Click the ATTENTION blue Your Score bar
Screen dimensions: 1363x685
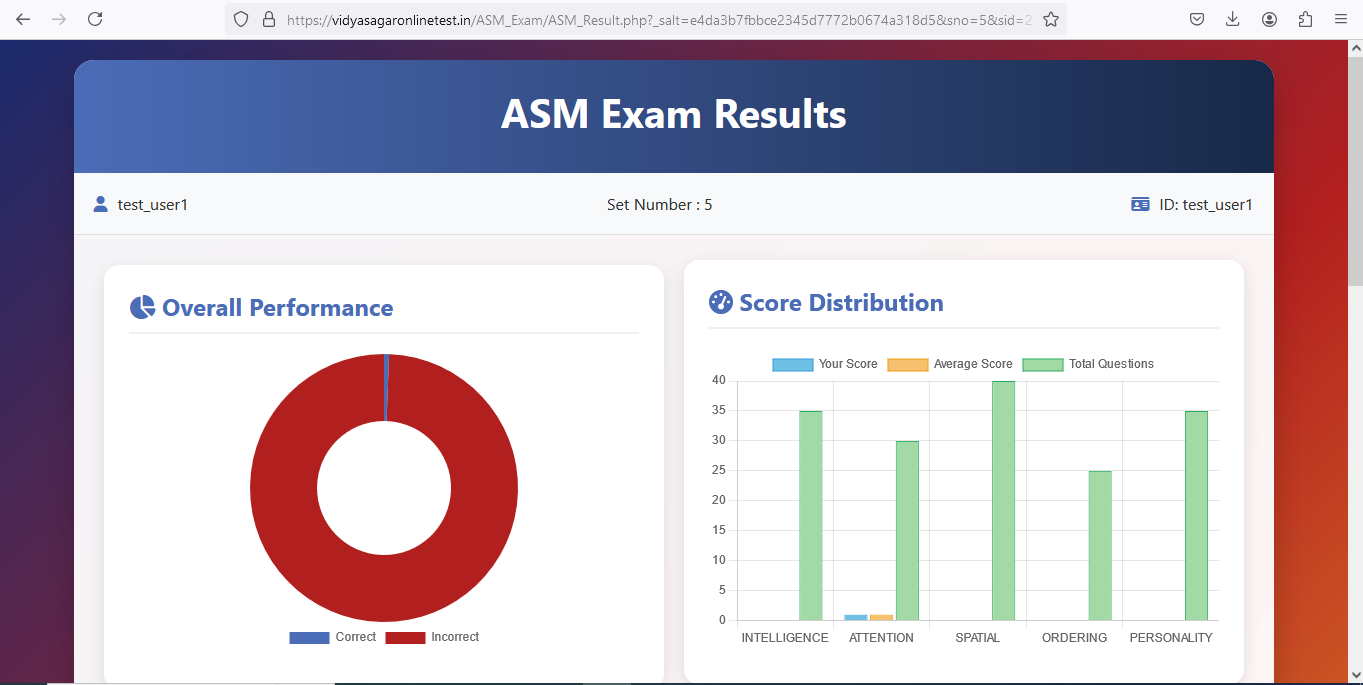[x=856, y=617]
